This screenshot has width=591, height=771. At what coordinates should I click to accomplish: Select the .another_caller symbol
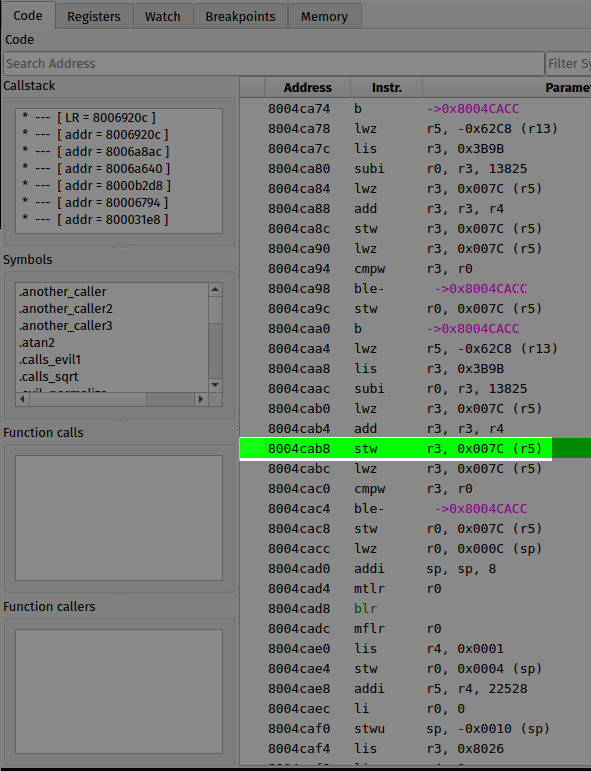[x=63, y=292]
